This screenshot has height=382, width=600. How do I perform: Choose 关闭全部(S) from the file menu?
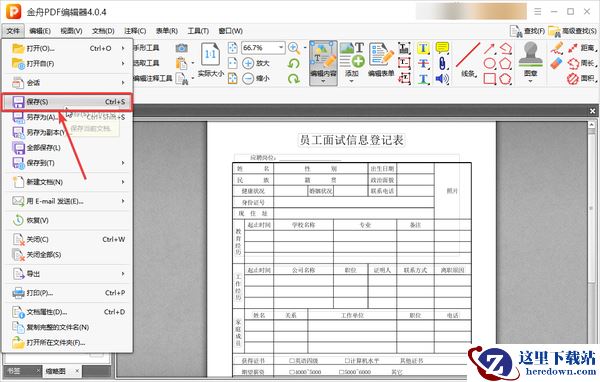coord(68,255)
